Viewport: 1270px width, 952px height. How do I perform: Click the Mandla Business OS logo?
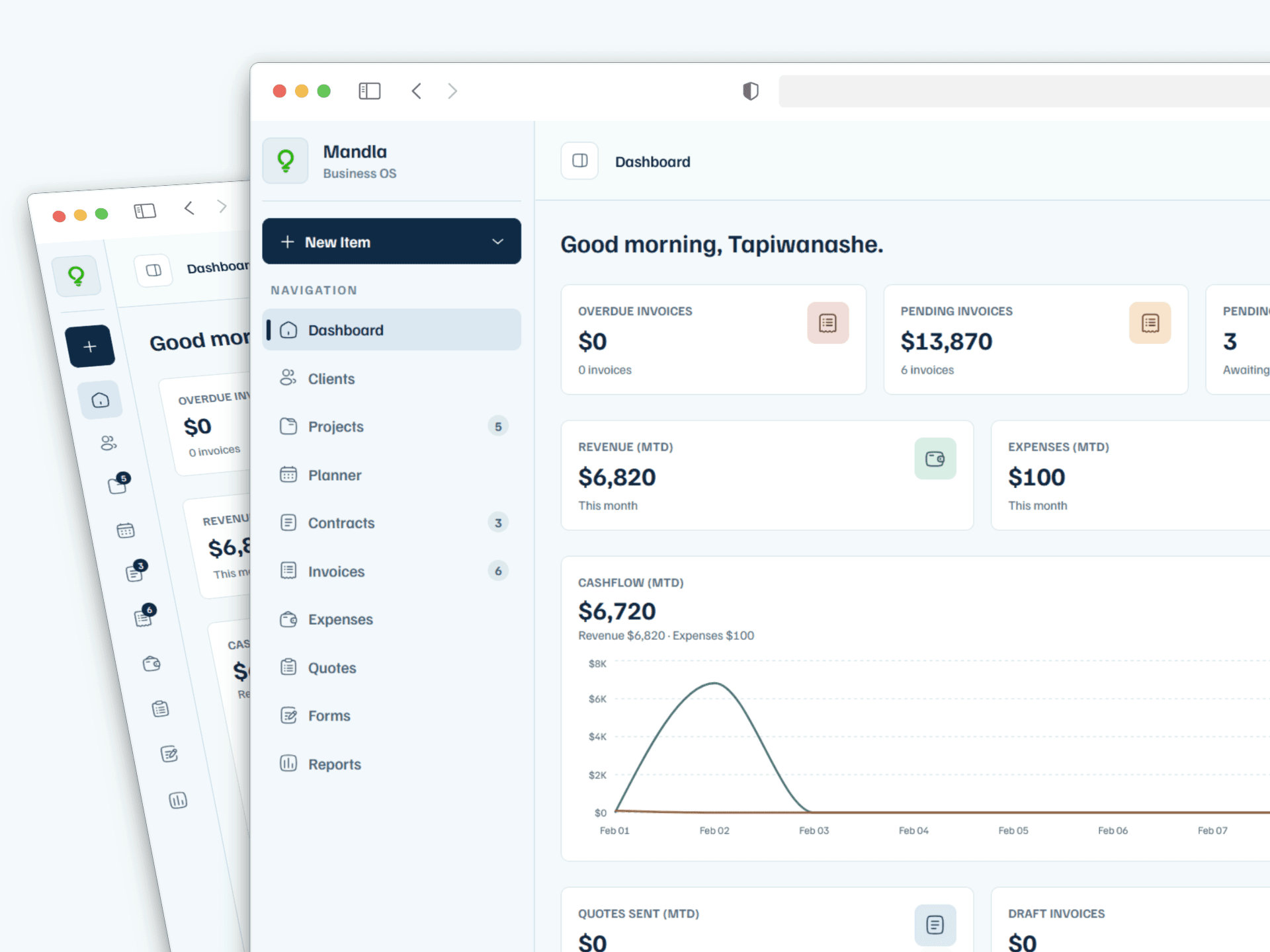tap(285, 161)
